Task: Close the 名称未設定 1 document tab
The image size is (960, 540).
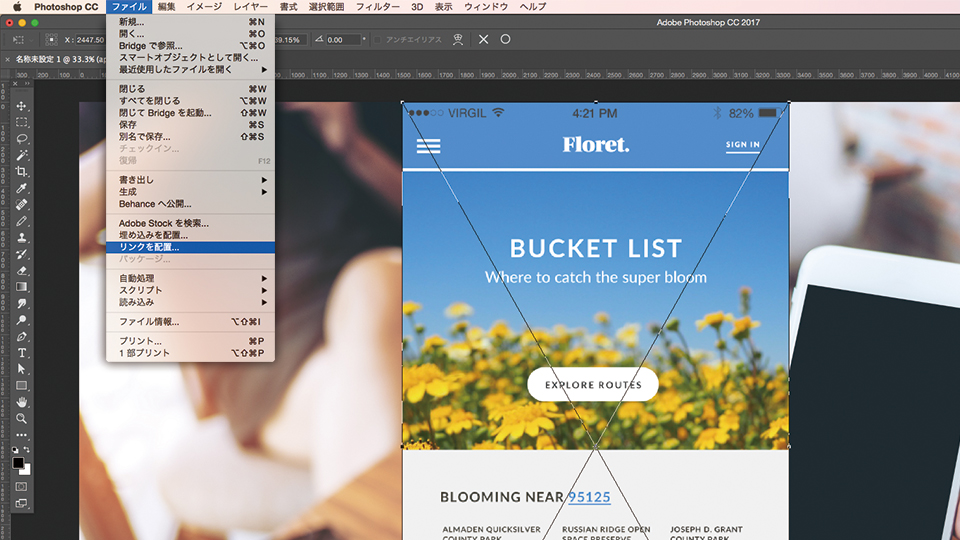Action: (x=7, y=59)
